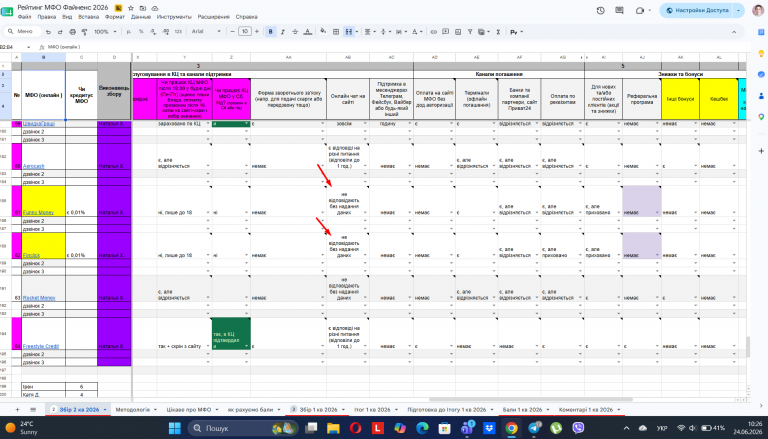This screenshot has width=768, height=439.
Task: Toggle merge cells button
Action: [x=348, y=32]
